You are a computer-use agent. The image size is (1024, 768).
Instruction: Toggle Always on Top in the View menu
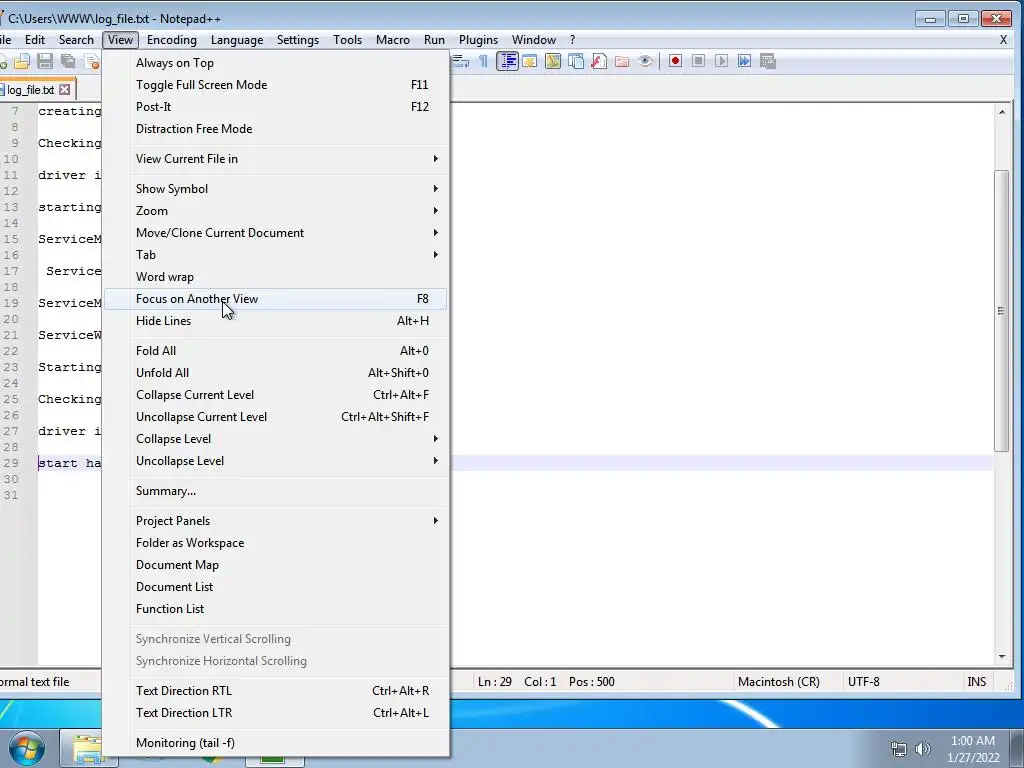(x=276, y=63)
